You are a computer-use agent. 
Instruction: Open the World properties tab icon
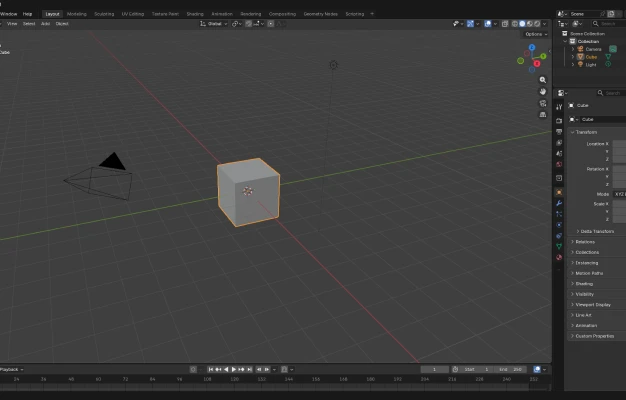[559, 164]
